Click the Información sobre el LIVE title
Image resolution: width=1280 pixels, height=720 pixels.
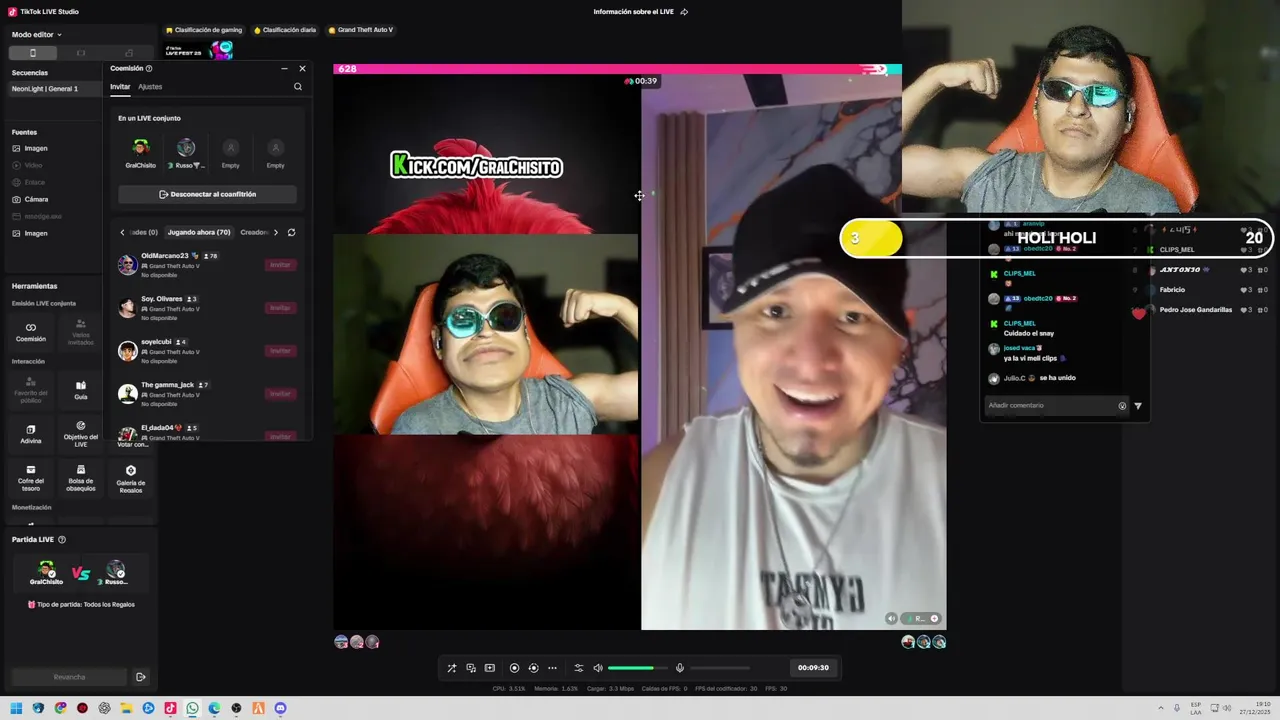[x=633, y=12]
